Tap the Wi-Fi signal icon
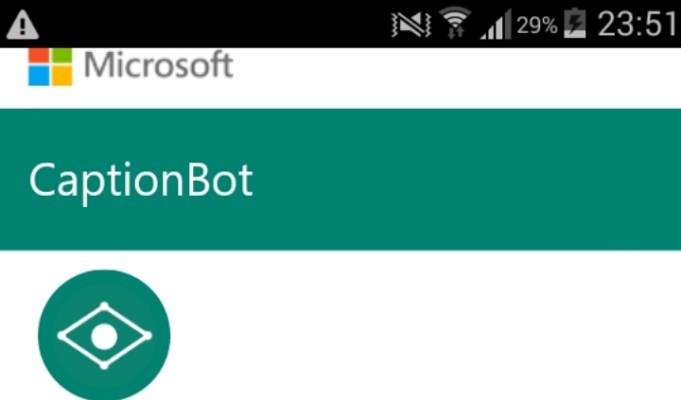681x400 pixels. pos(455,23)
